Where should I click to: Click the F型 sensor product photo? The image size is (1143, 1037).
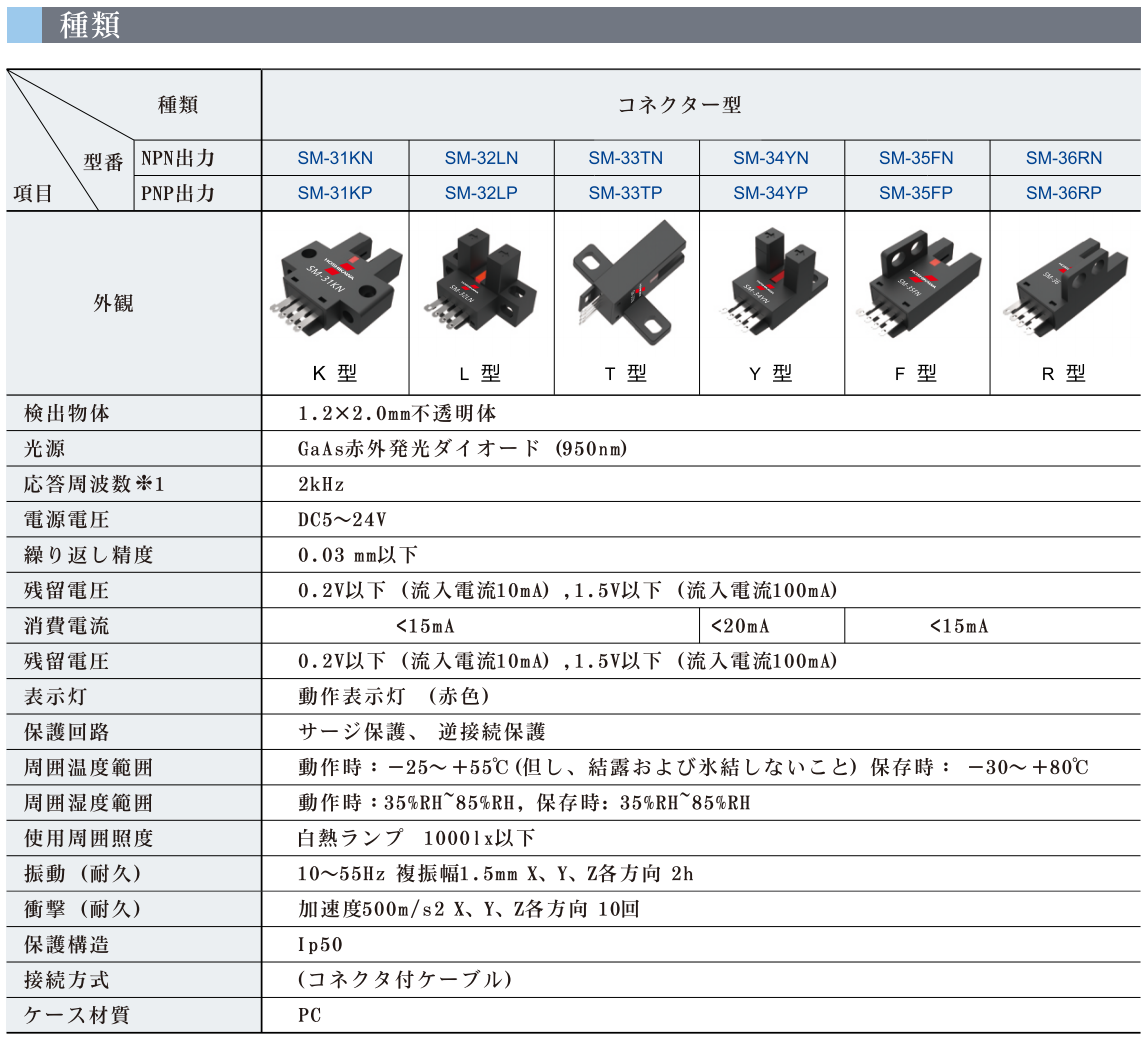pos(916,284)
